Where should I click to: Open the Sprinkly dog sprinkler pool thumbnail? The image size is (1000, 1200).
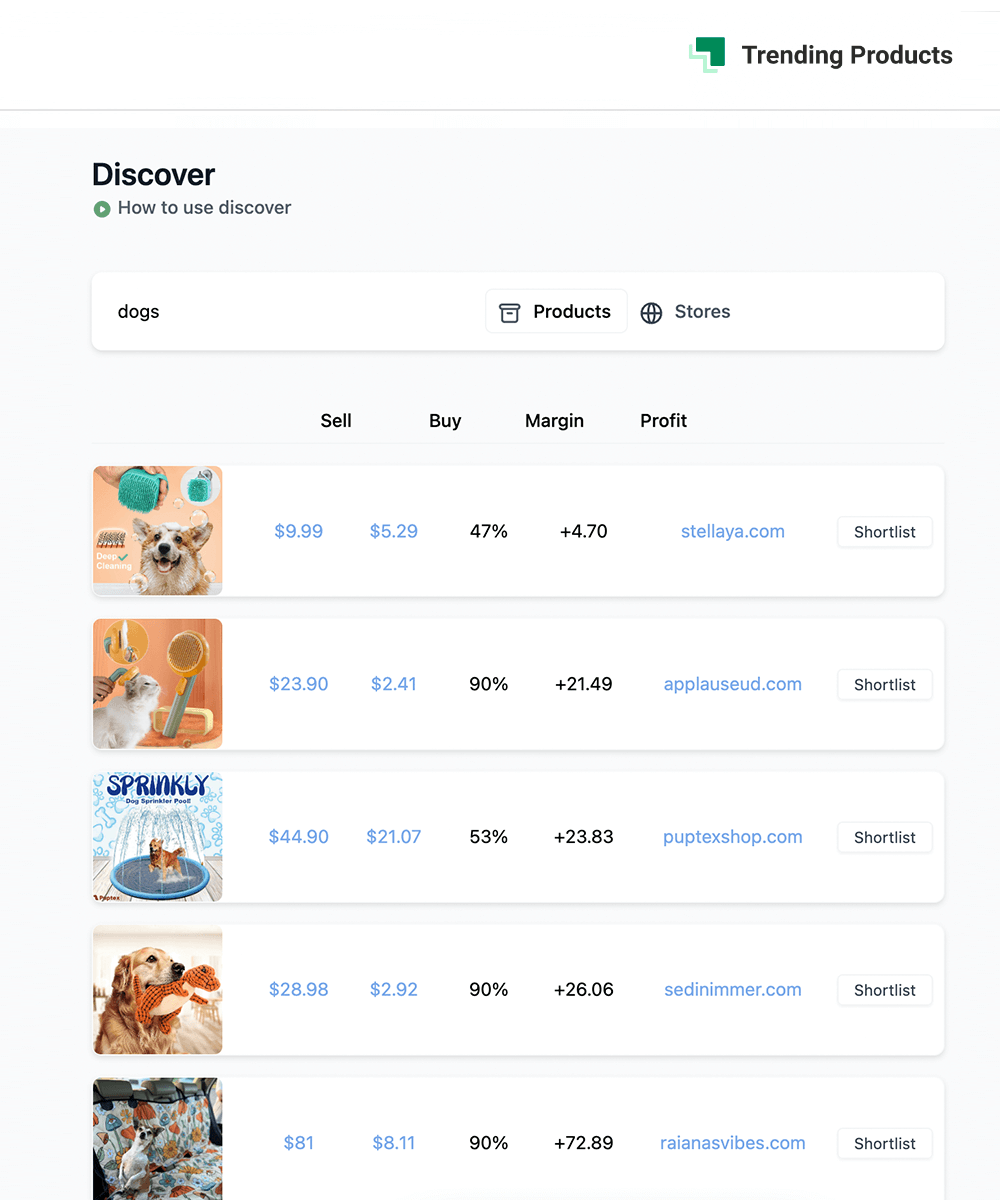click(158, 837)
